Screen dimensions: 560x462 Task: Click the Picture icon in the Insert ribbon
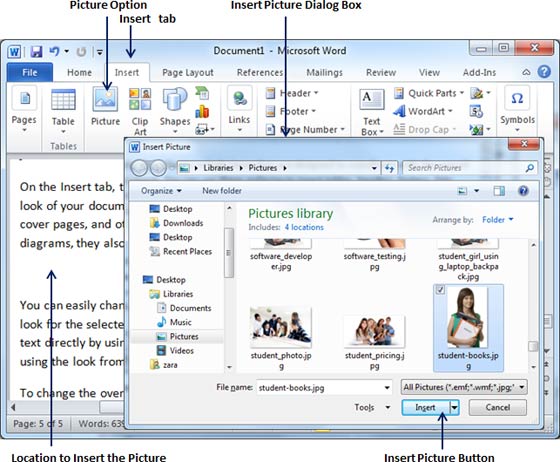tap(105, 99)
